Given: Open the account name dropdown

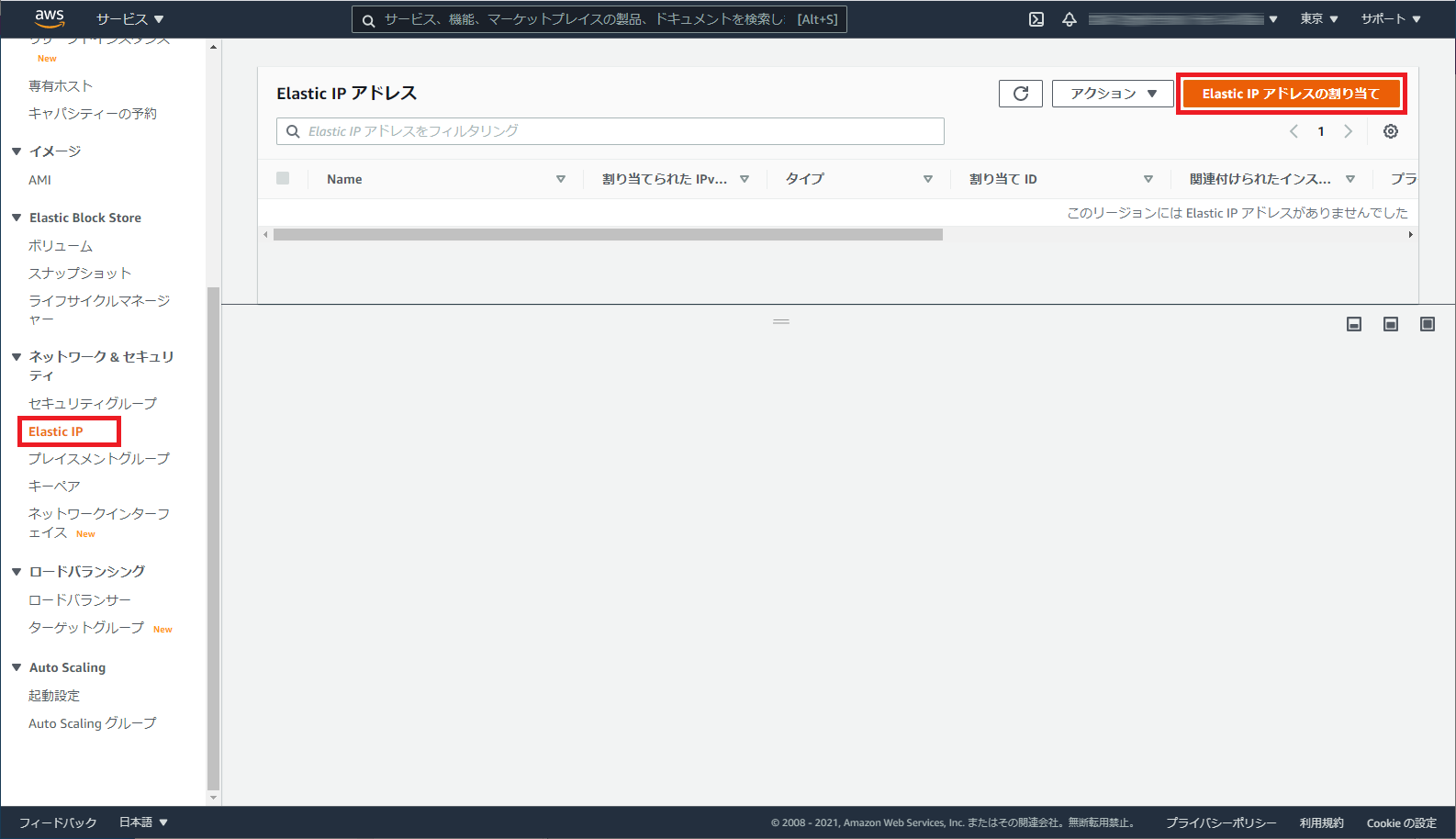Looking at the screenshot, I should [1182, 19].
